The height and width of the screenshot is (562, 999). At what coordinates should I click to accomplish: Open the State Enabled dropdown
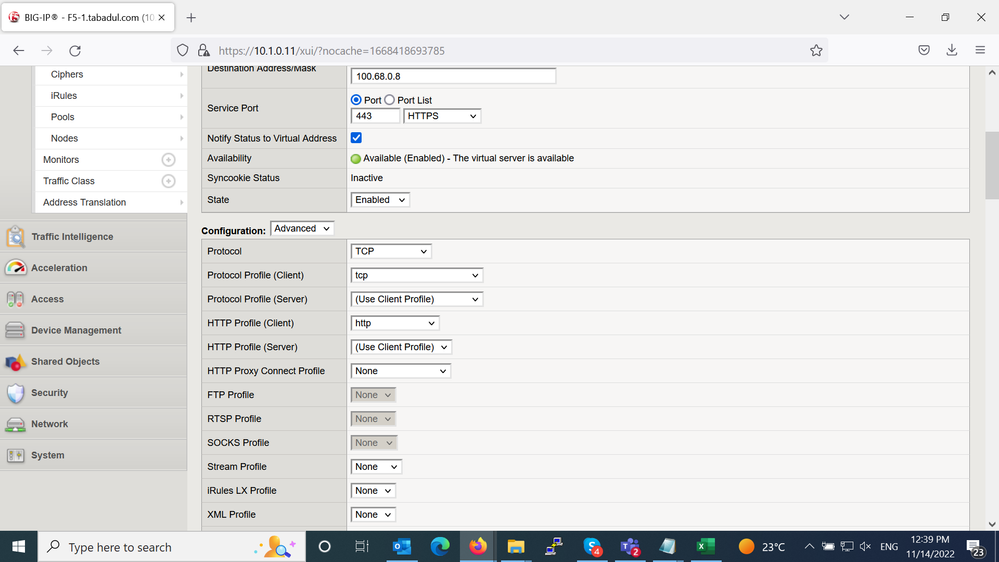coord(380,200)
